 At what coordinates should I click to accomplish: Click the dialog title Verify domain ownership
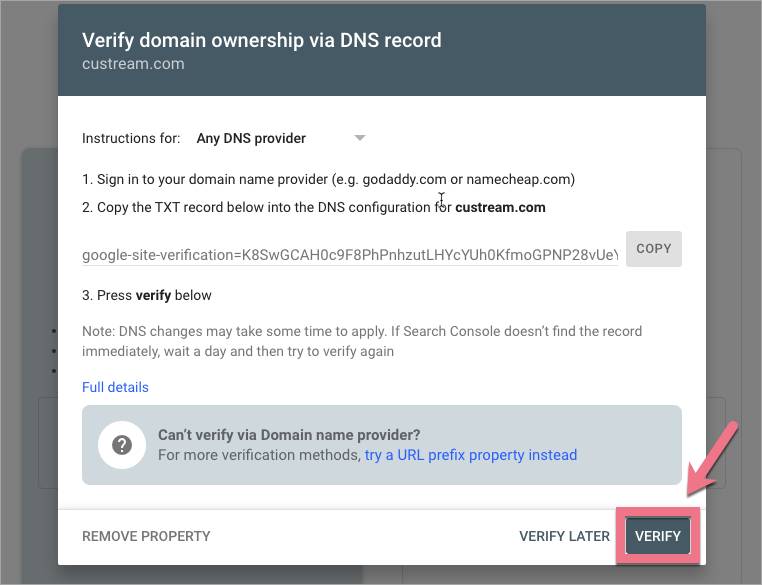point(261,41)
